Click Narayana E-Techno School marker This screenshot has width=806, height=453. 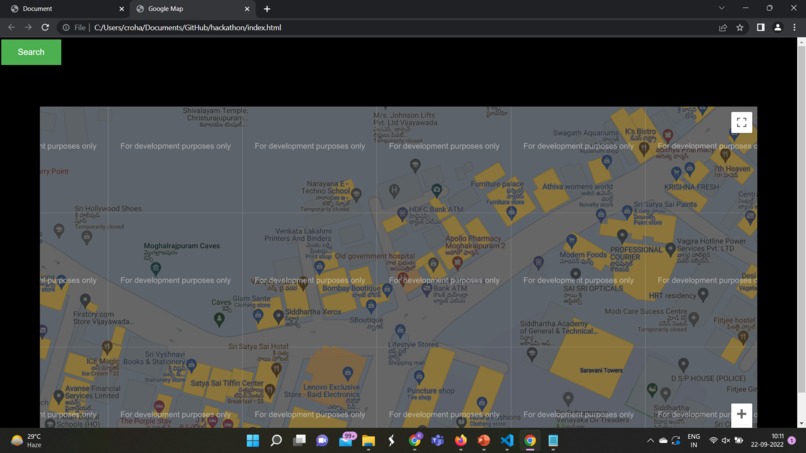tap(356, 195)
